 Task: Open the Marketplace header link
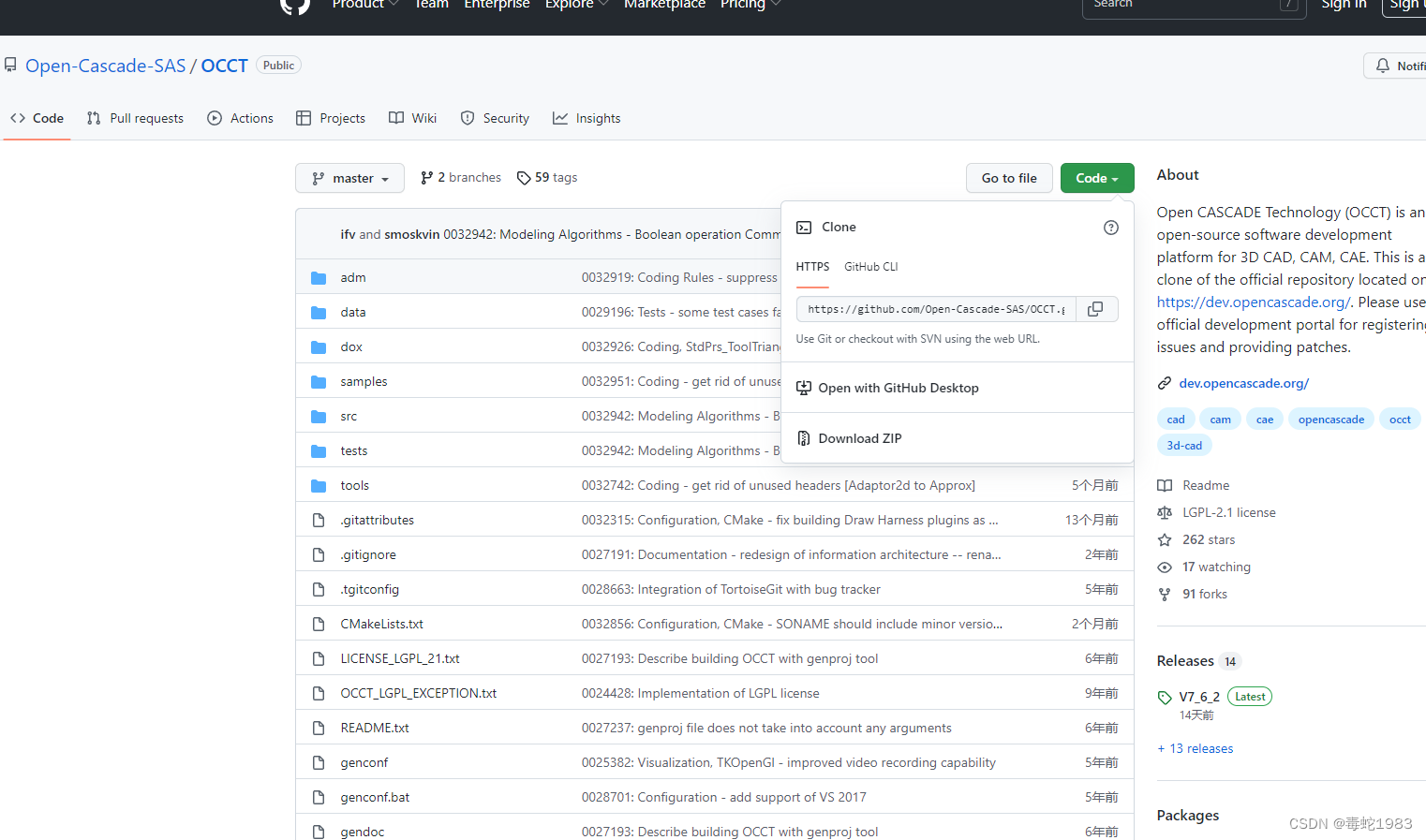[x=664, y=4]
